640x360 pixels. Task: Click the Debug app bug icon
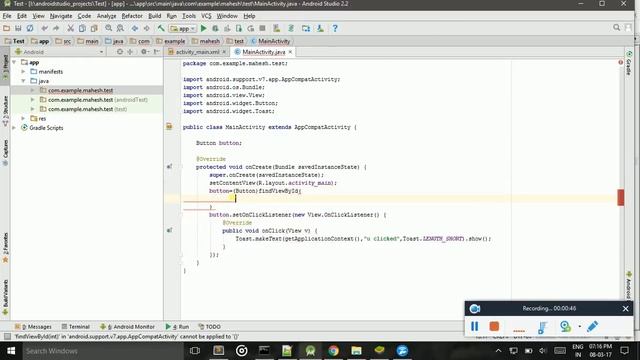click(215, 29)
